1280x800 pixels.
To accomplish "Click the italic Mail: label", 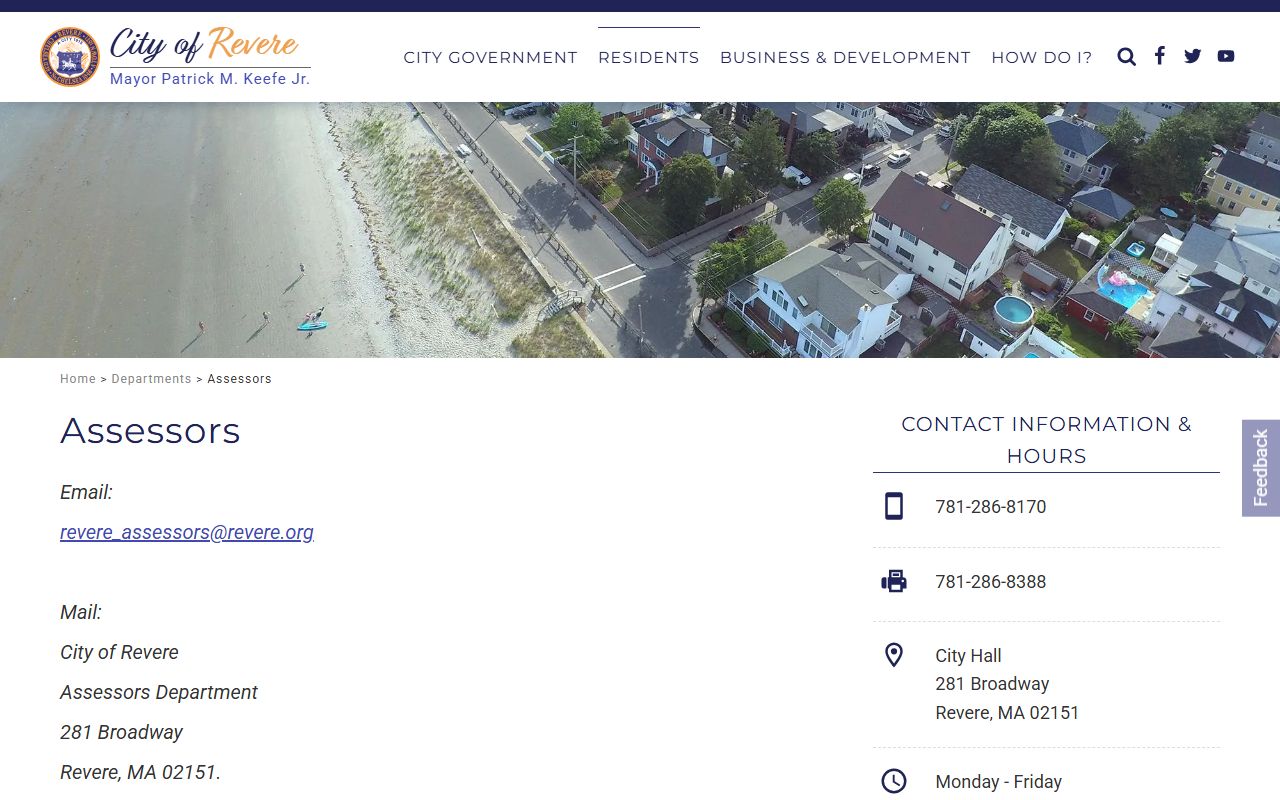I will coord(81,612).
